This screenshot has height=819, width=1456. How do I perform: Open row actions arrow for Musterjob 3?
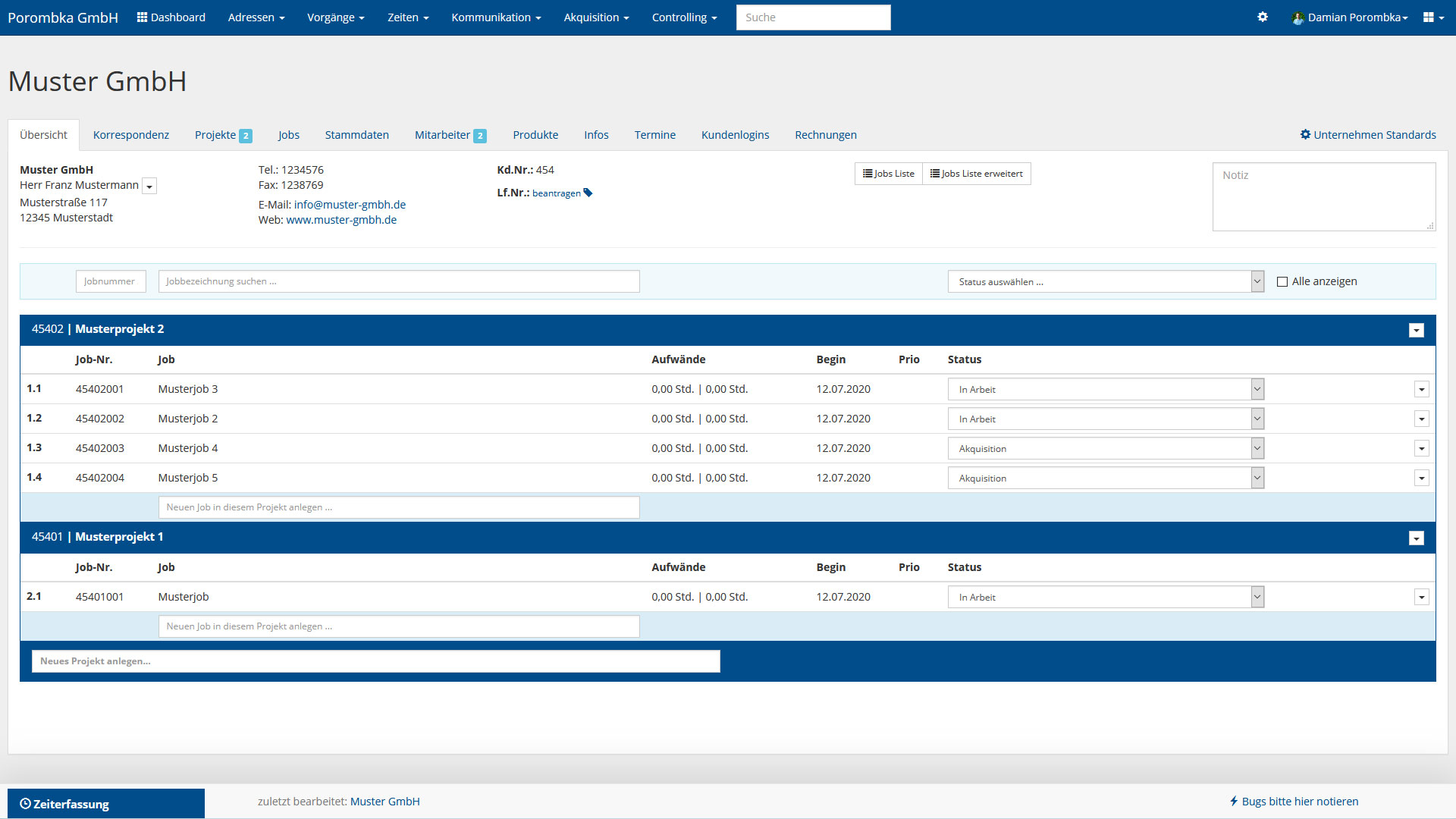pos(1422,389)
